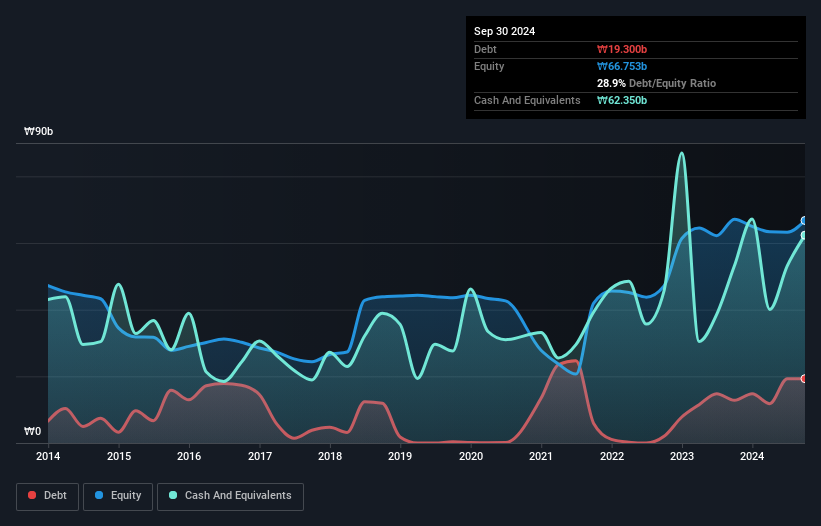Select the 2015 x-axis label
Screen dimensions: 821x526
click(x=119, y=456)
